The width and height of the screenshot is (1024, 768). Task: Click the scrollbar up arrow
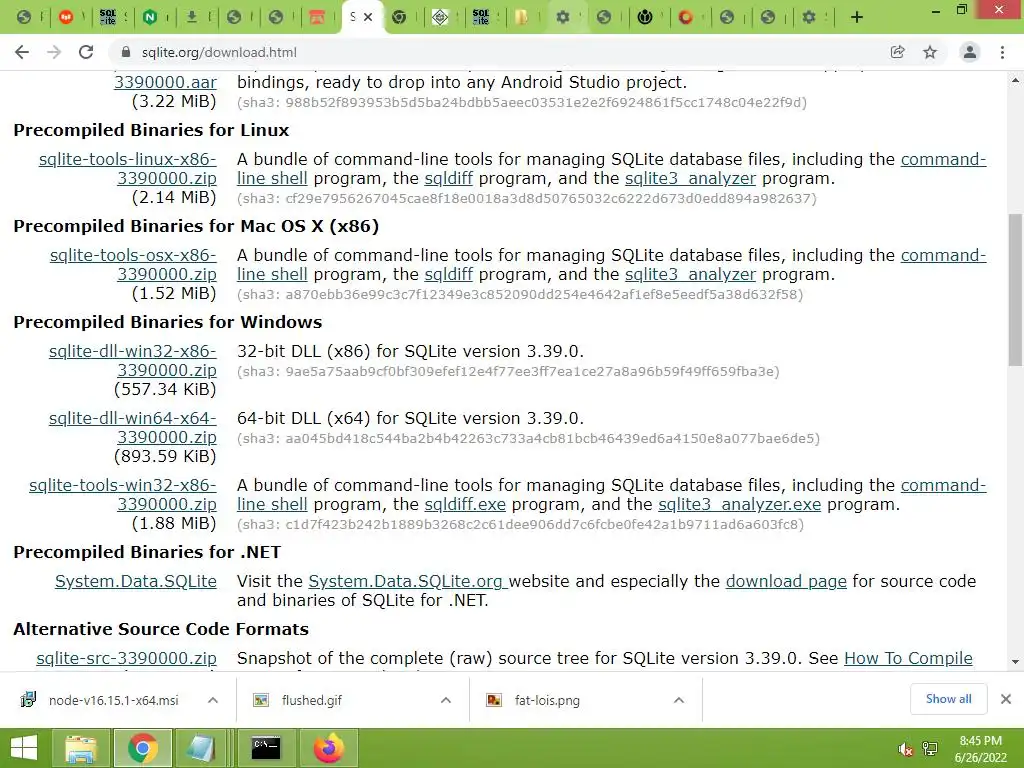point(1015,80)
